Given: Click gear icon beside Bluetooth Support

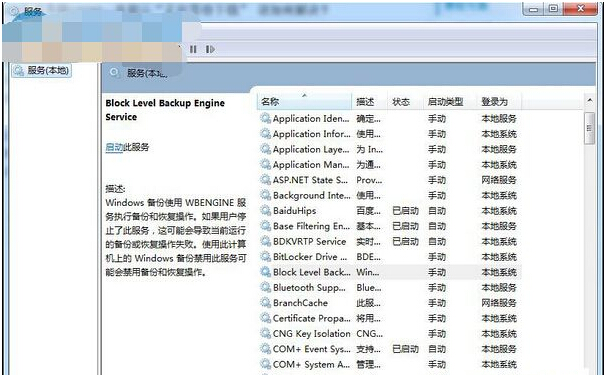Looking at the screenshot, I should (266, 287).
